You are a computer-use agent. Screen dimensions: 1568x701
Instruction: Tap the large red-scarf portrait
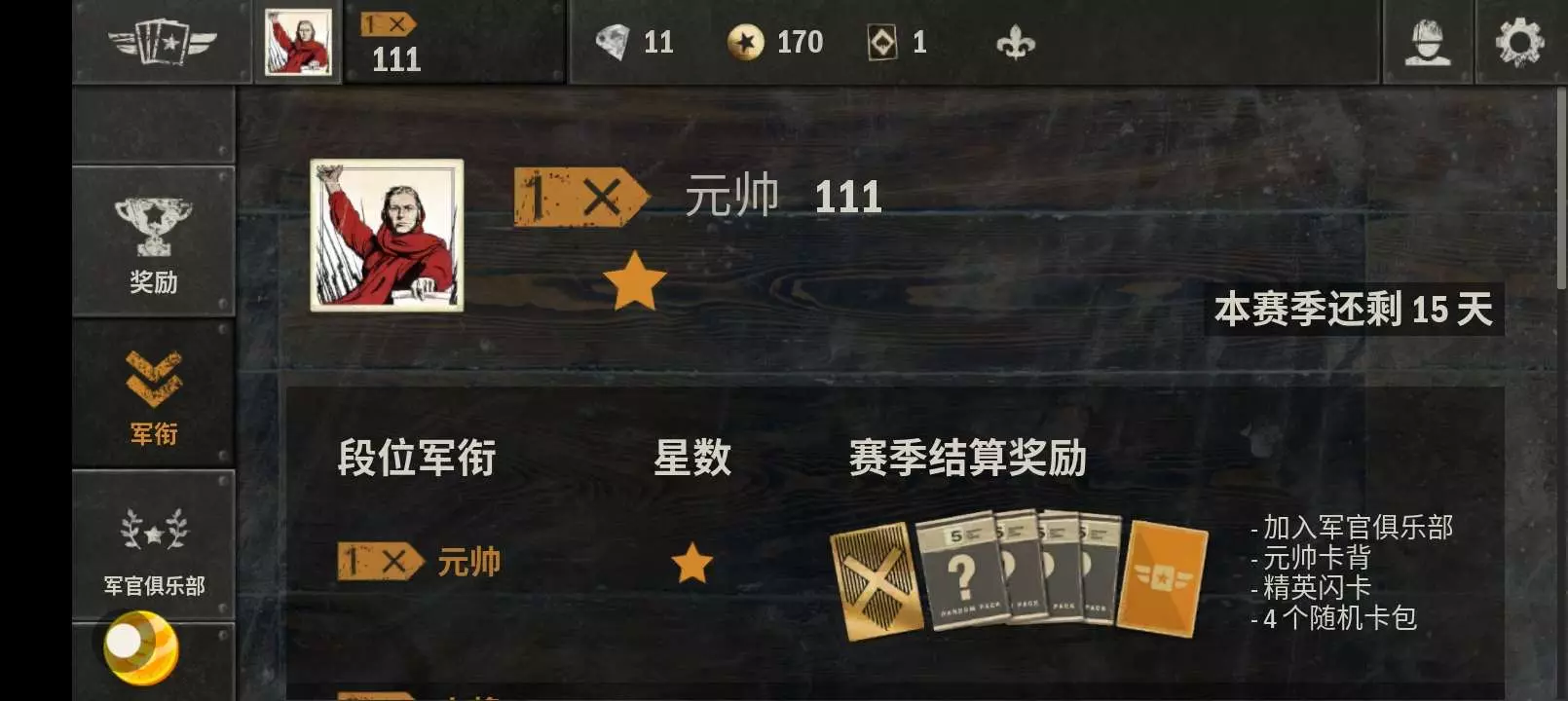click(387, 236)
